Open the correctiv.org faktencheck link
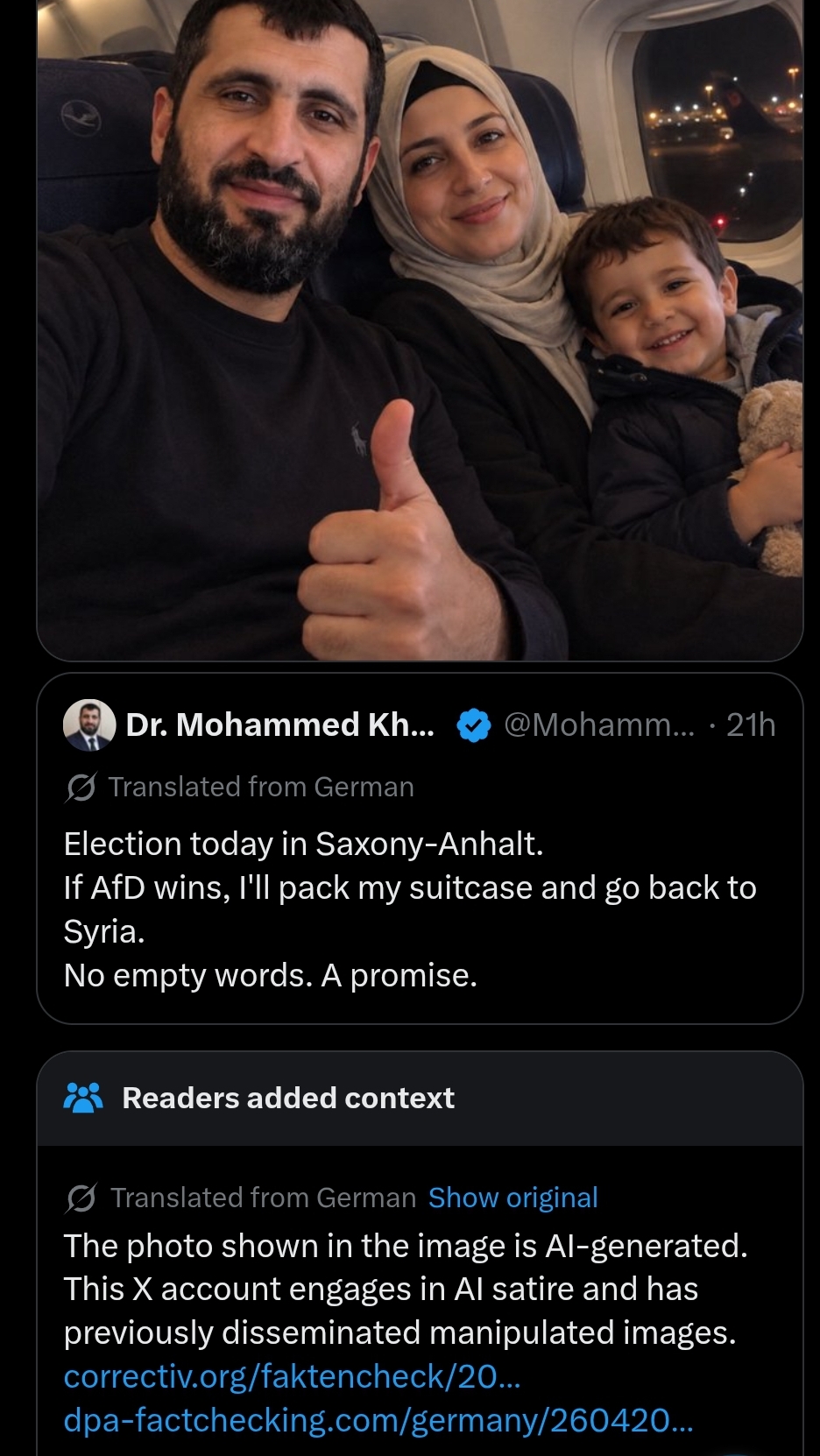This screenshot has width=820, height=1456. [x=293, y=1376]
